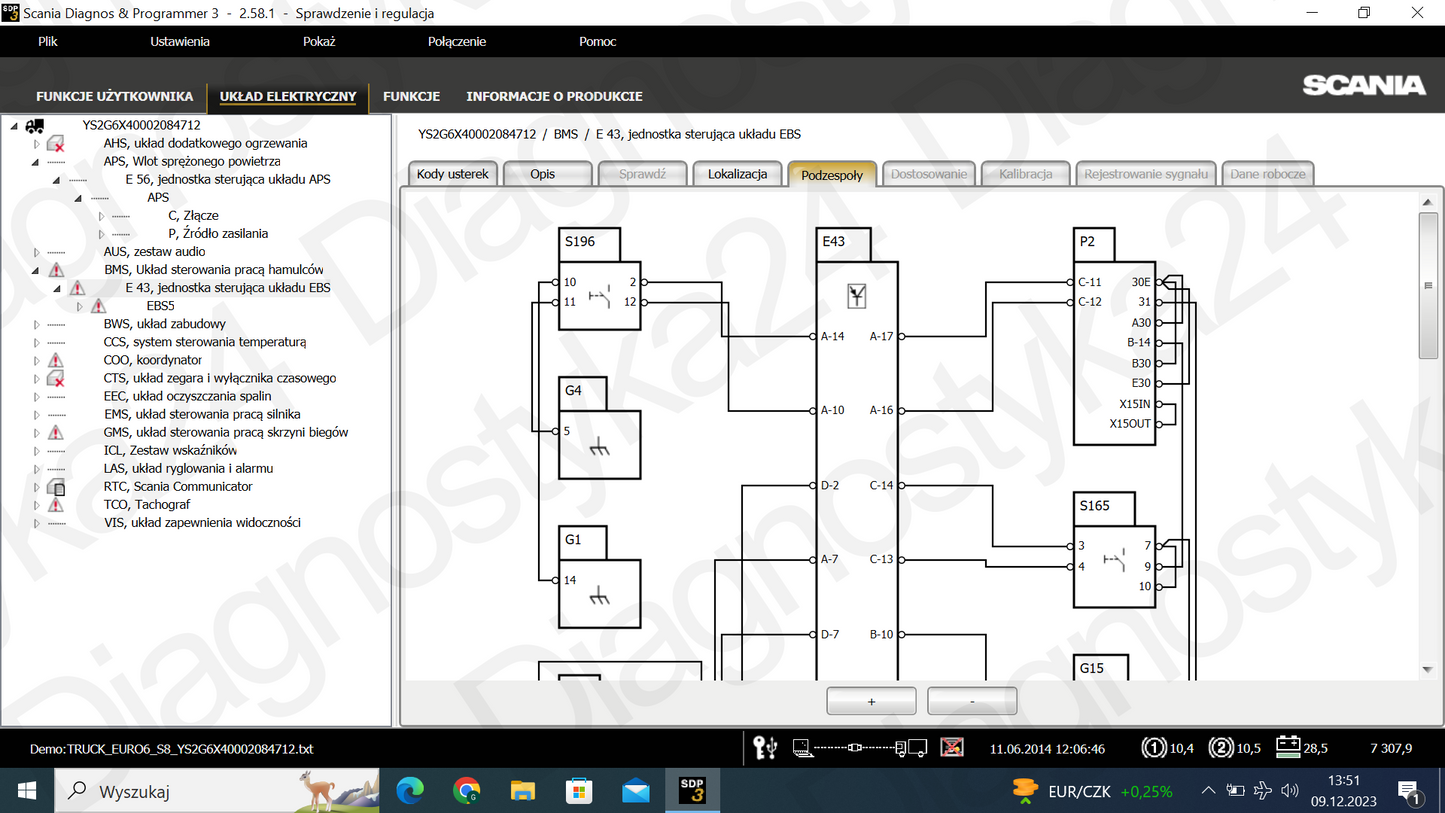Open the Ustawienia menu

pyautogui.click(x=180, y=41)
